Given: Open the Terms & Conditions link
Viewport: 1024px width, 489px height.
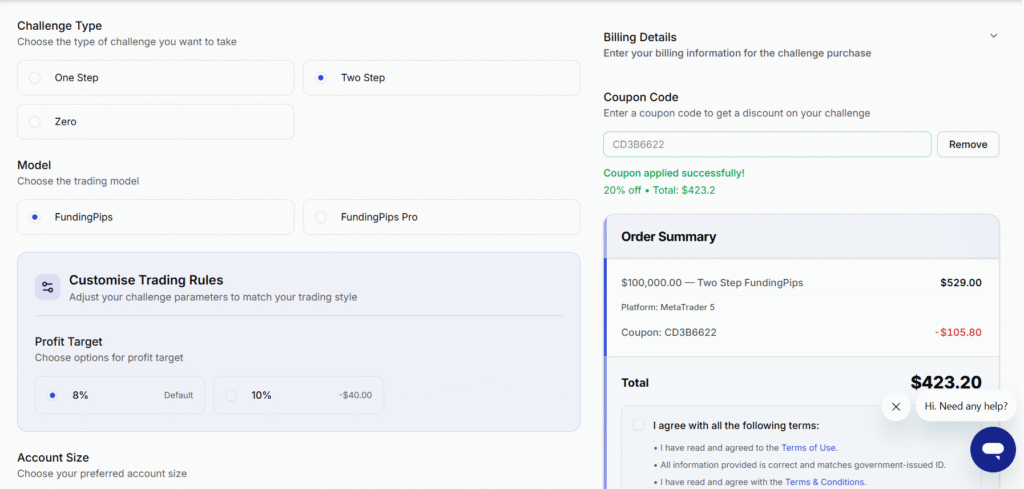Looking at the screenshot, I should (x=824, y=482).
